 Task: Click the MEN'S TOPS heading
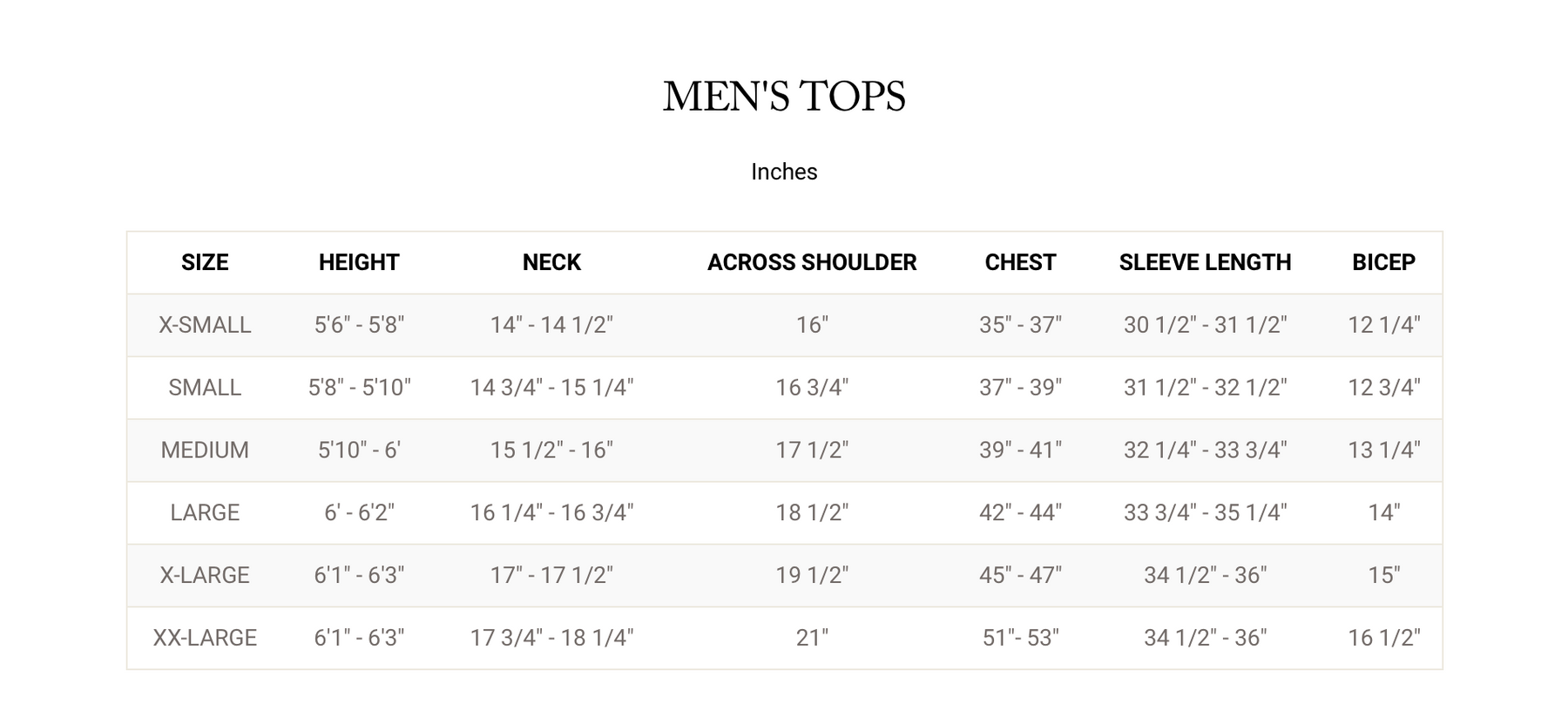tap(784, 97)
